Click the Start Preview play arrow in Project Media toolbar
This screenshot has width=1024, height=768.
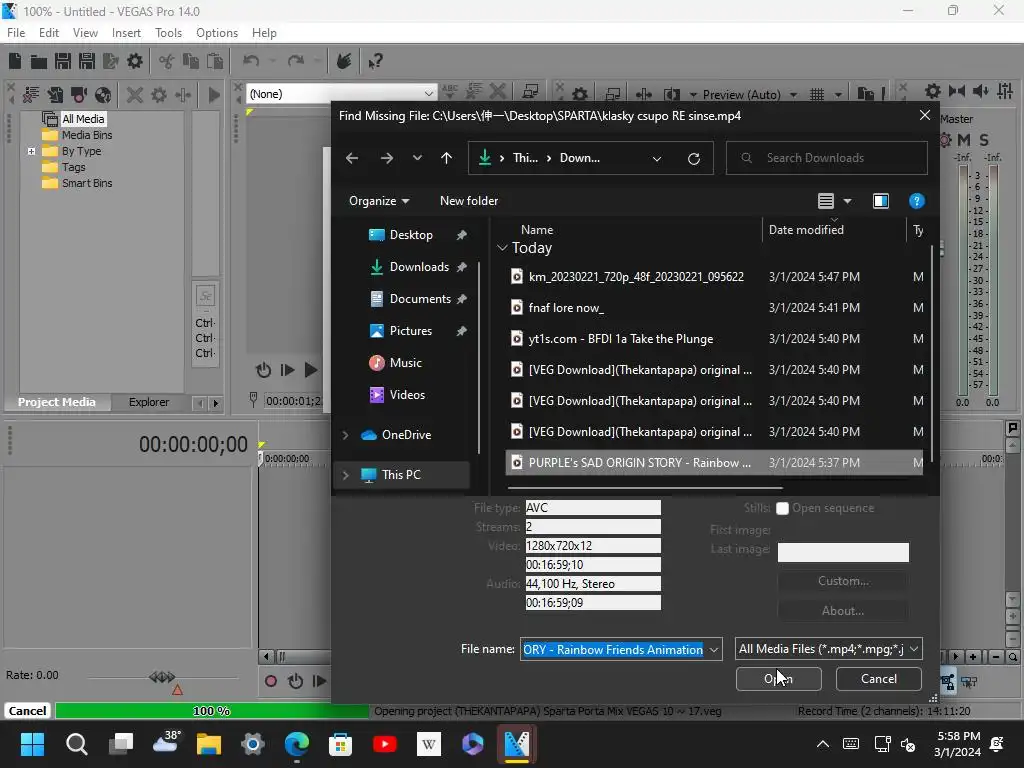tap(214, 95)
